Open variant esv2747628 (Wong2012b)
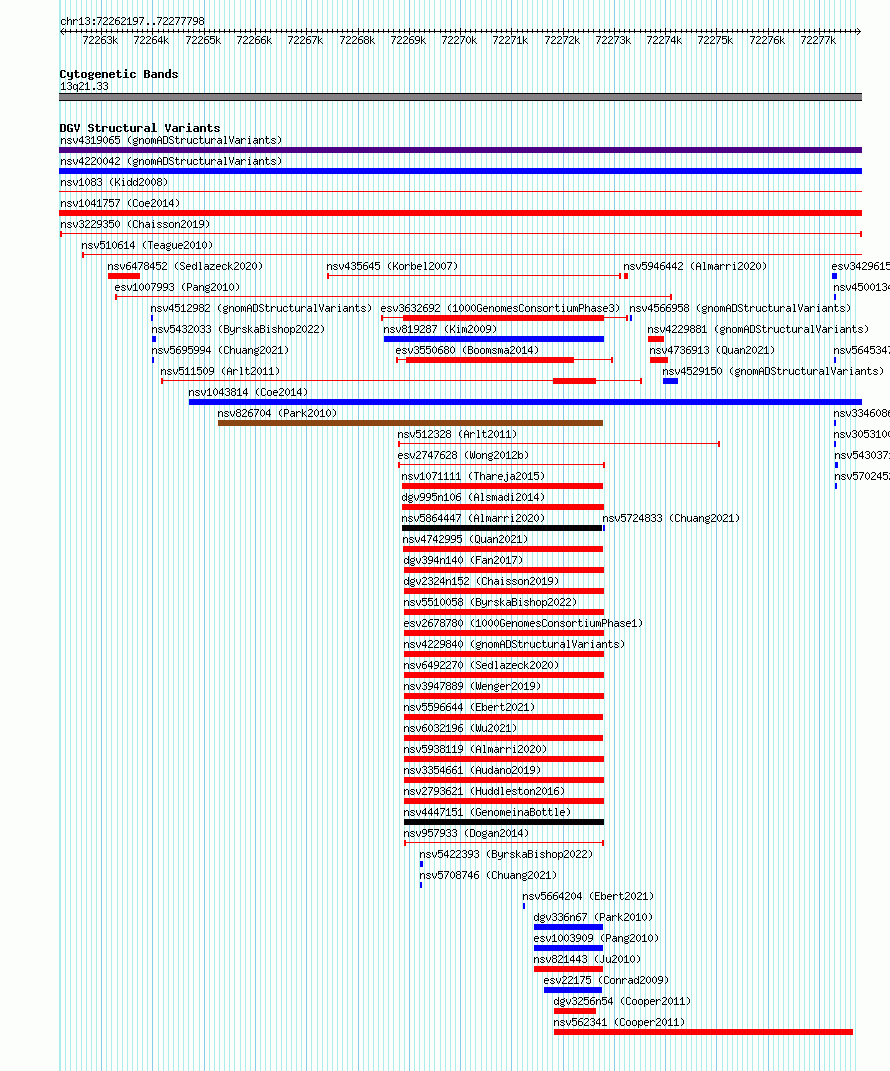Screen dimensions: 890x1071 [463, 456]
